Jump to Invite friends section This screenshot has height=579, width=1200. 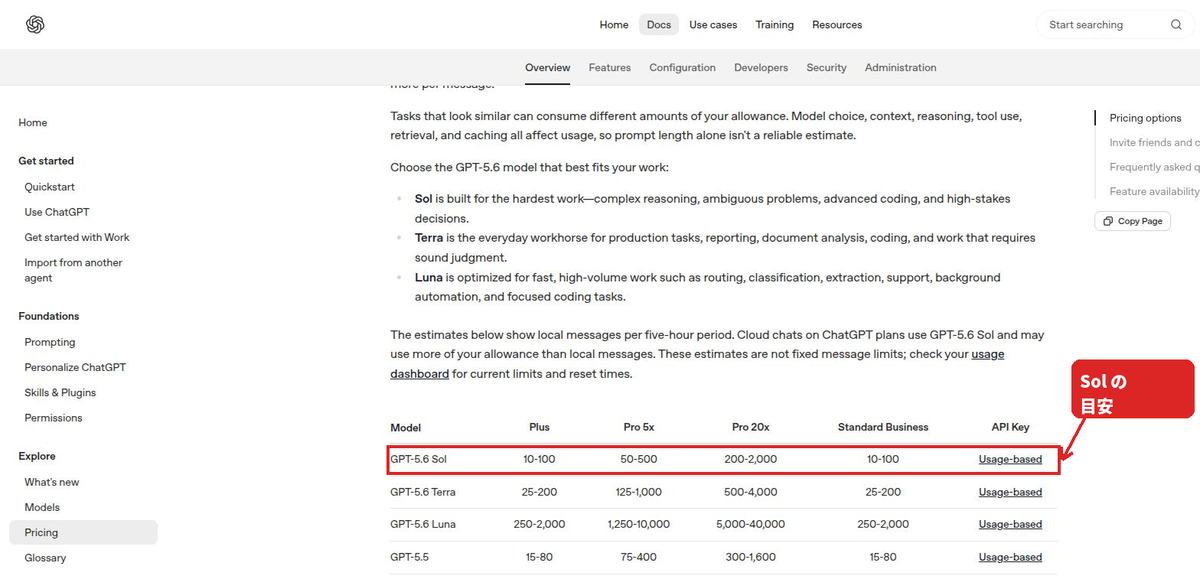[1154, 143]
